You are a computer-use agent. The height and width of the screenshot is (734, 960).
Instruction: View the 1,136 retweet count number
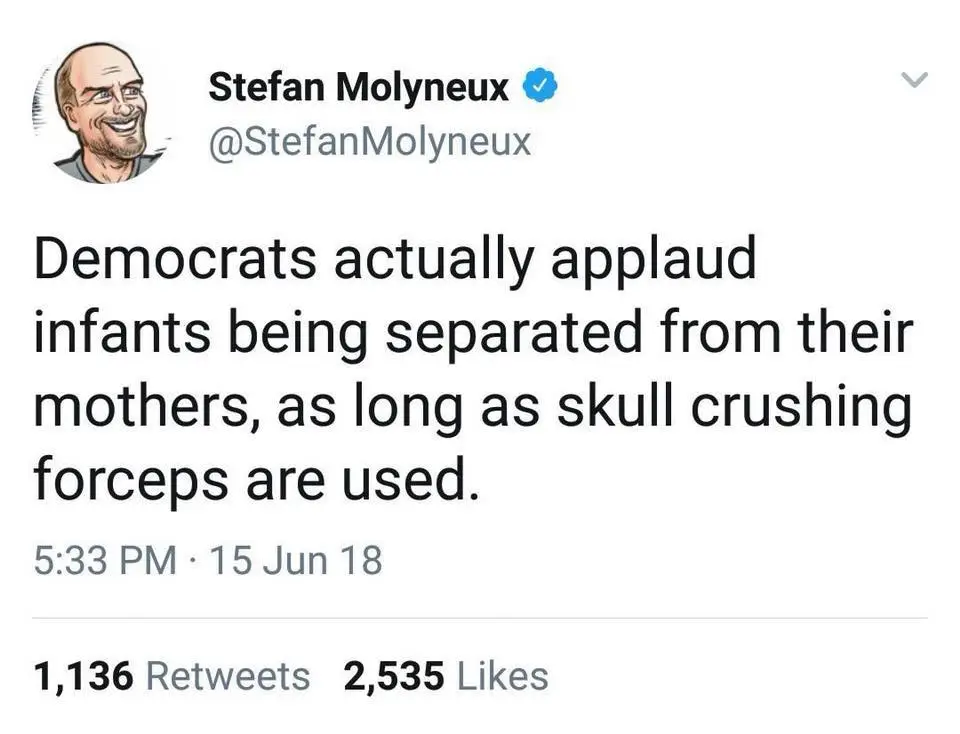(x=83, y=676)
